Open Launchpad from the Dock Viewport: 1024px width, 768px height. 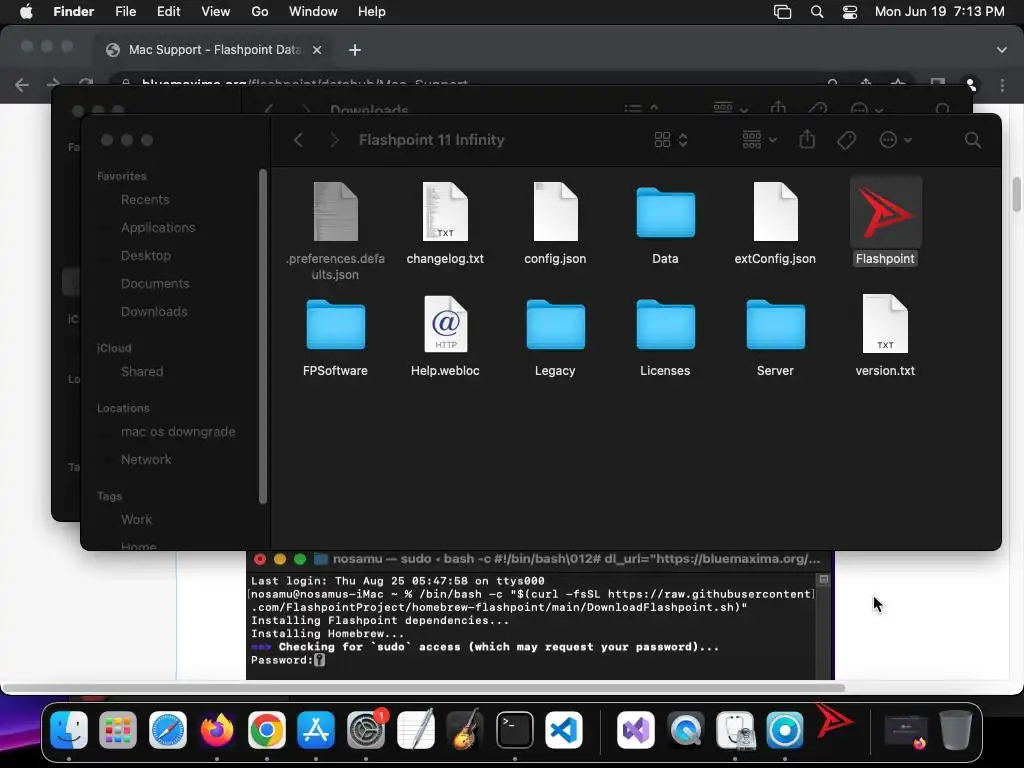coord(118,729)
